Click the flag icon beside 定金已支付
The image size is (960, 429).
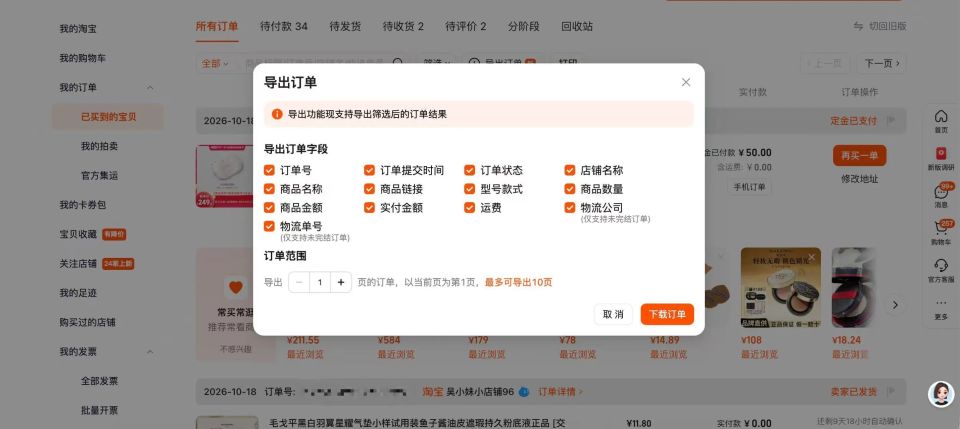891,121
